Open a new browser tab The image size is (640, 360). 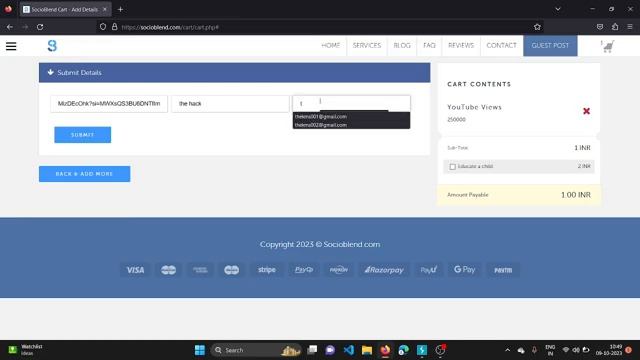[x=120, y=9]
